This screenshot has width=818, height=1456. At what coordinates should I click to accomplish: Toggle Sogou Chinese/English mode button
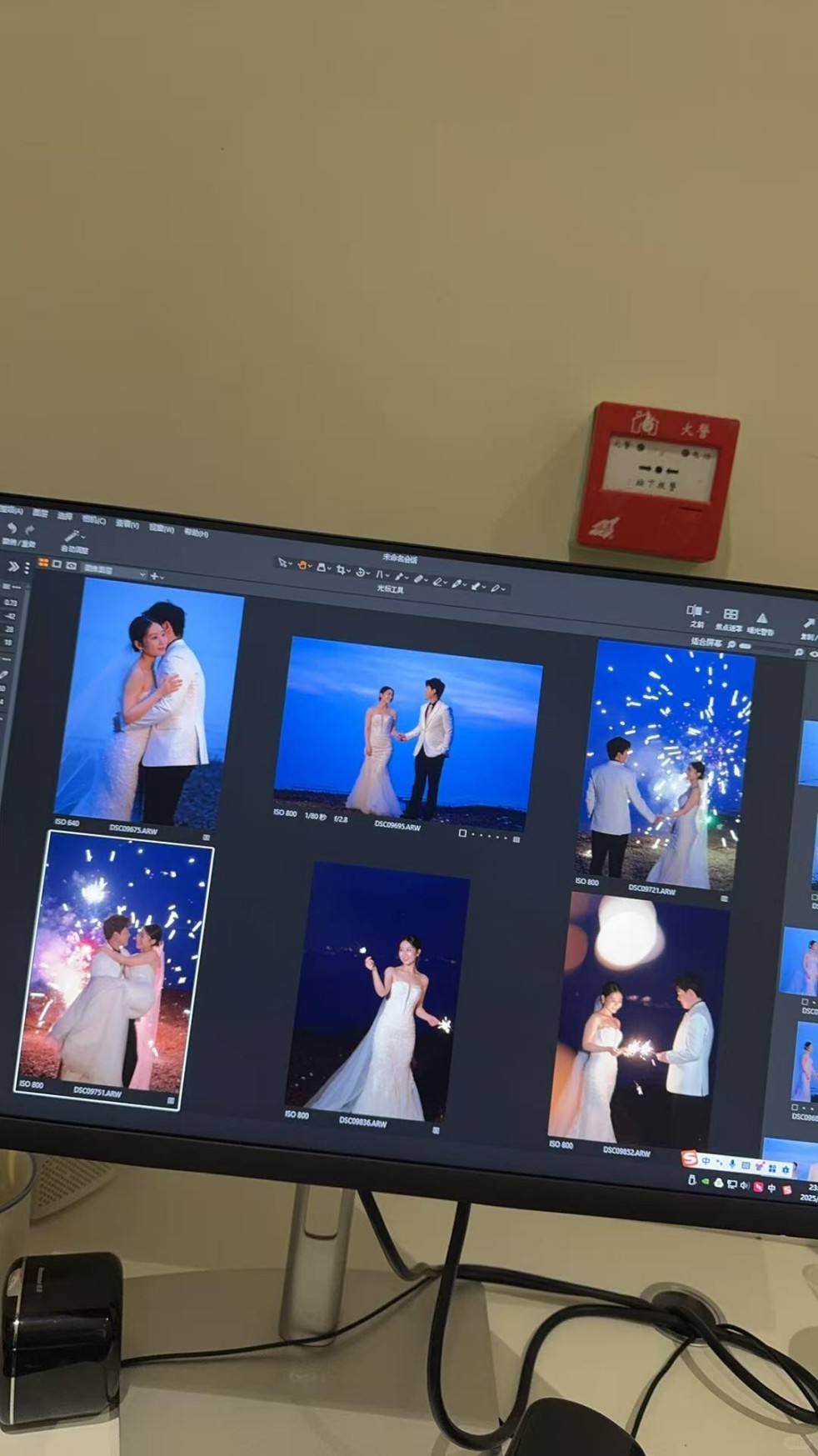coord(706,1161)
